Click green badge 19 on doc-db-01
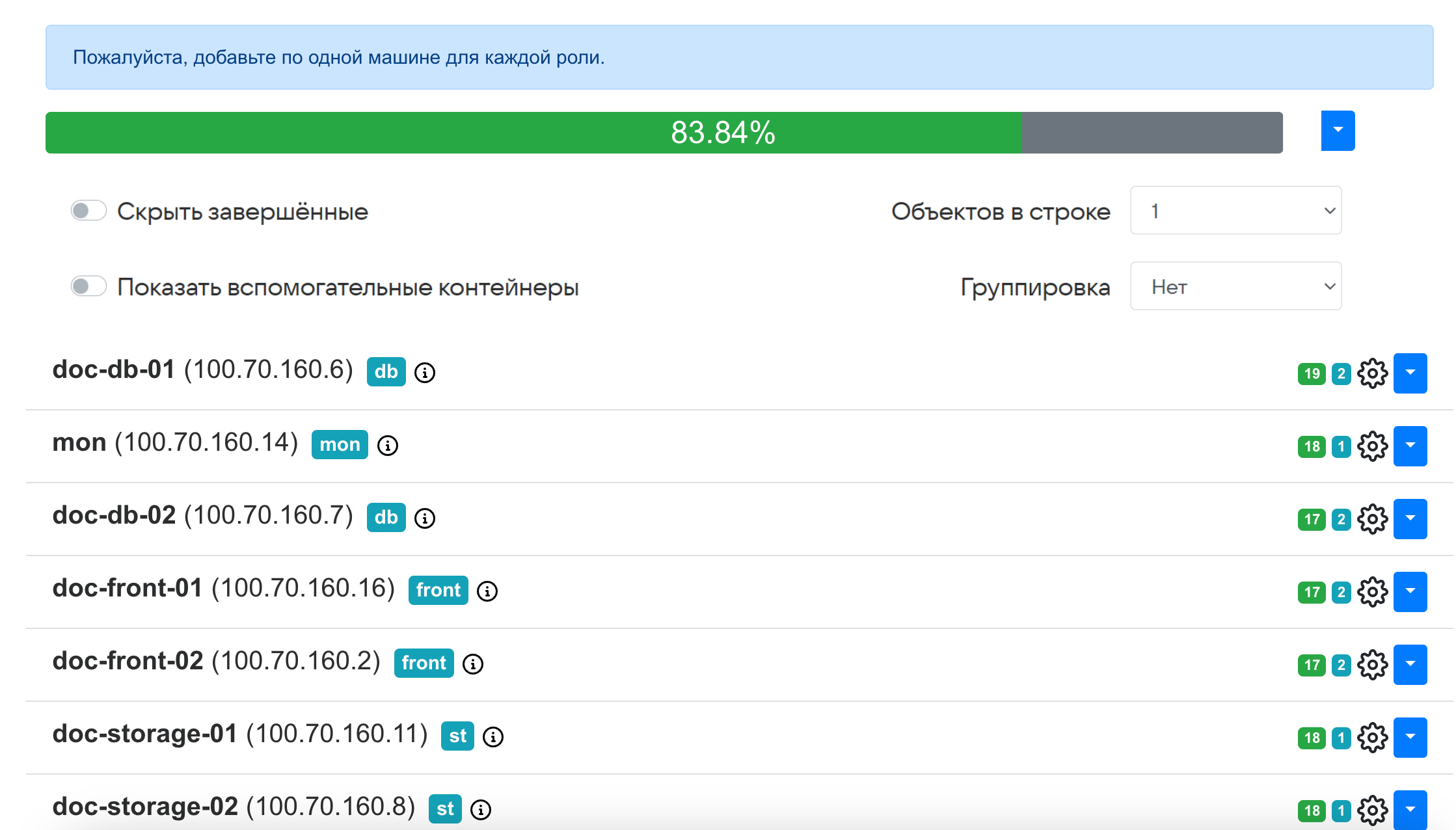The width and height of the screenshot is (1456, 830). (1312, 374)
